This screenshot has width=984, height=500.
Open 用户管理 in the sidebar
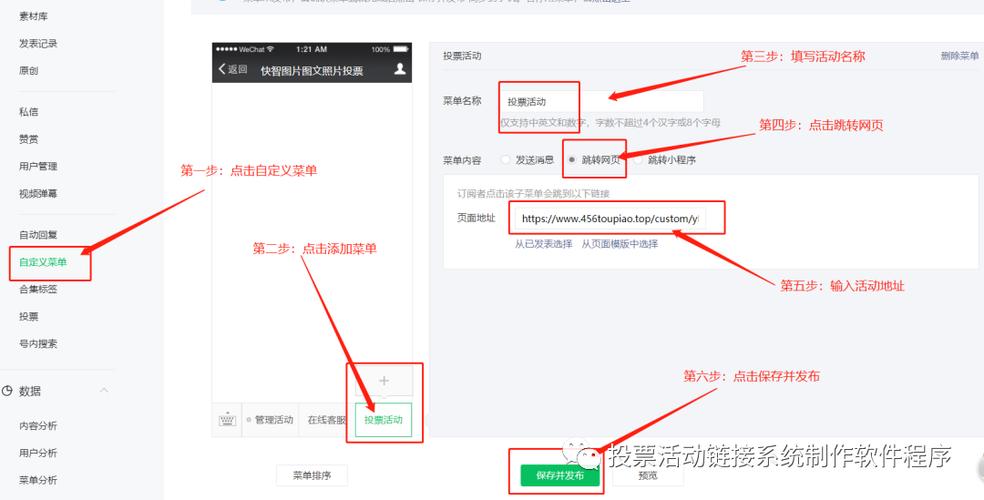point(38,166)
